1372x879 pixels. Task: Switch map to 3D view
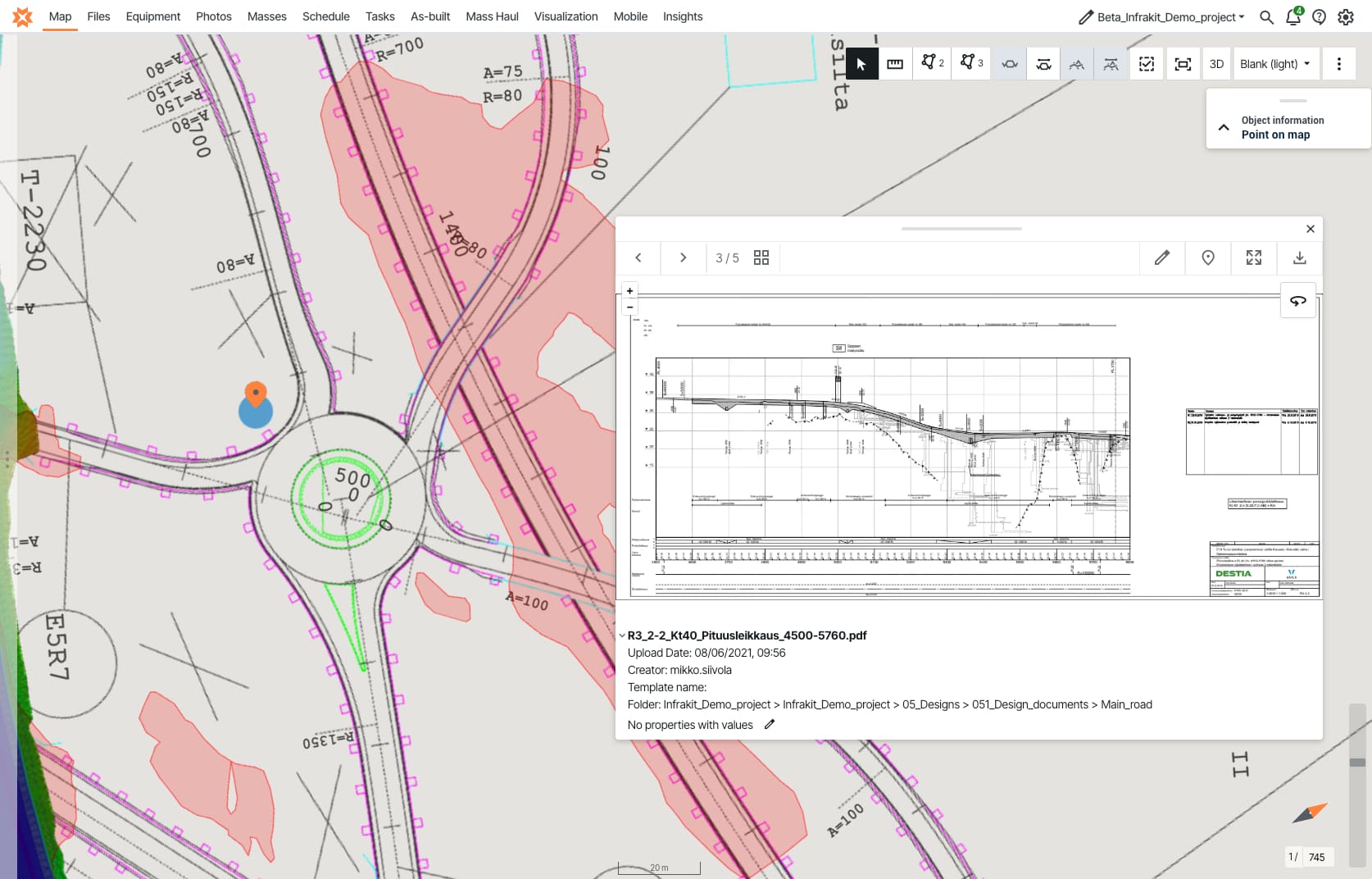pyautogui.click(x=1216, y=64)
